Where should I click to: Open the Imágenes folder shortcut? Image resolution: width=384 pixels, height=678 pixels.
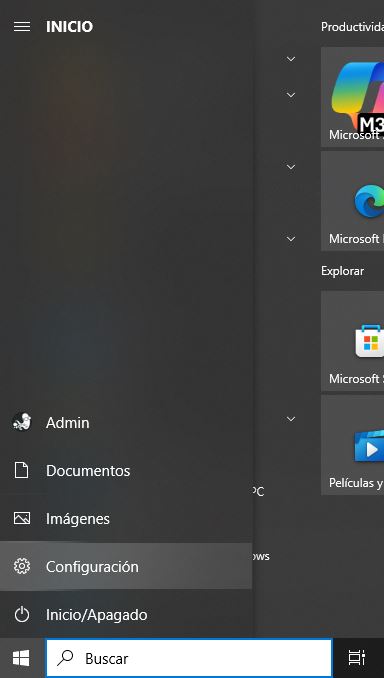coord(126,518)
